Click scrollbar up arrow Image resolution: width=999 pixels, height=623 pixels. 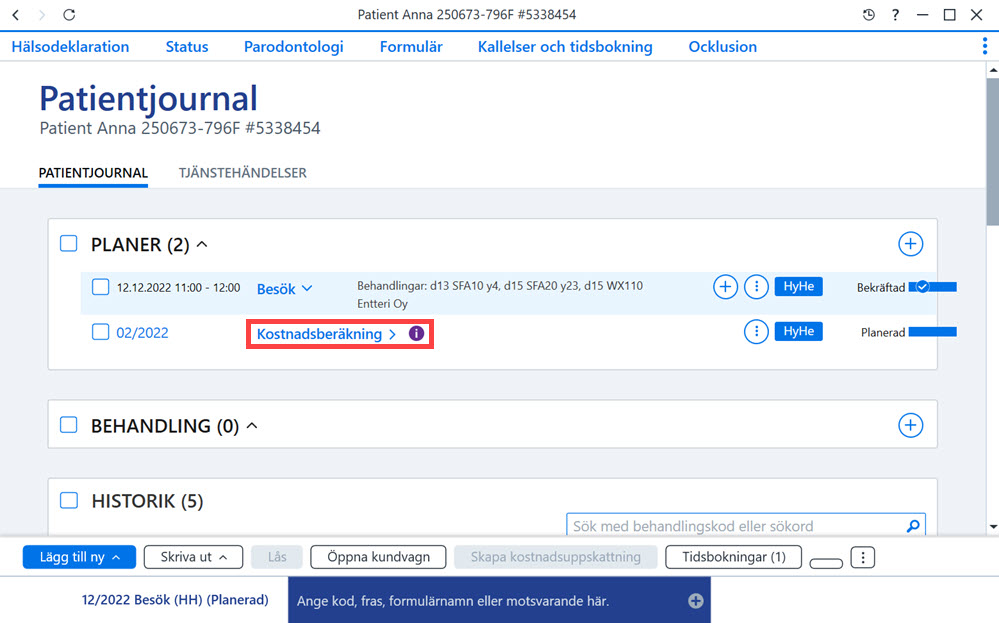[x=993, y=69]
